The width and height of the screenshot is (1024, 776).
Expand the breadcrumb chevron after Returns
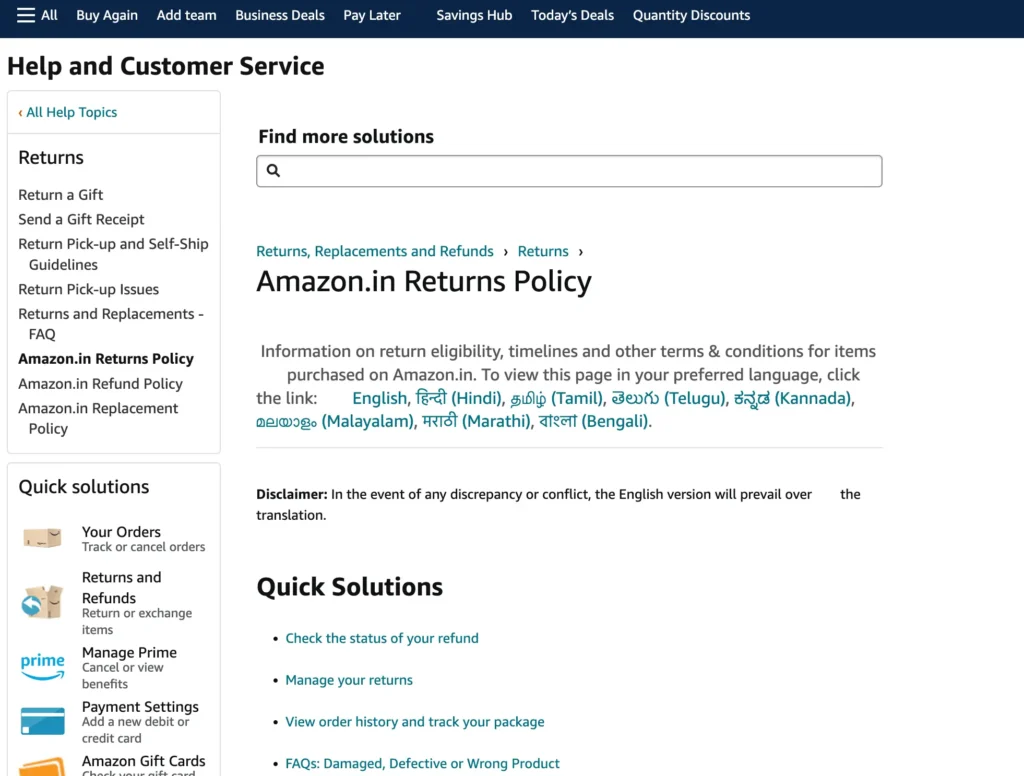click(x=583, y=251)
